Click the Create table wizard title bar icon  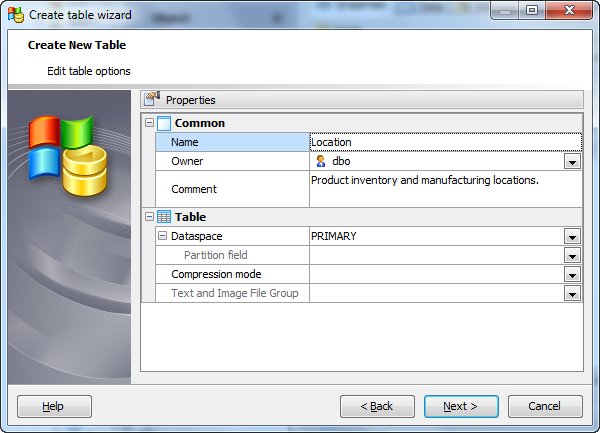click(x=16, y=14)
